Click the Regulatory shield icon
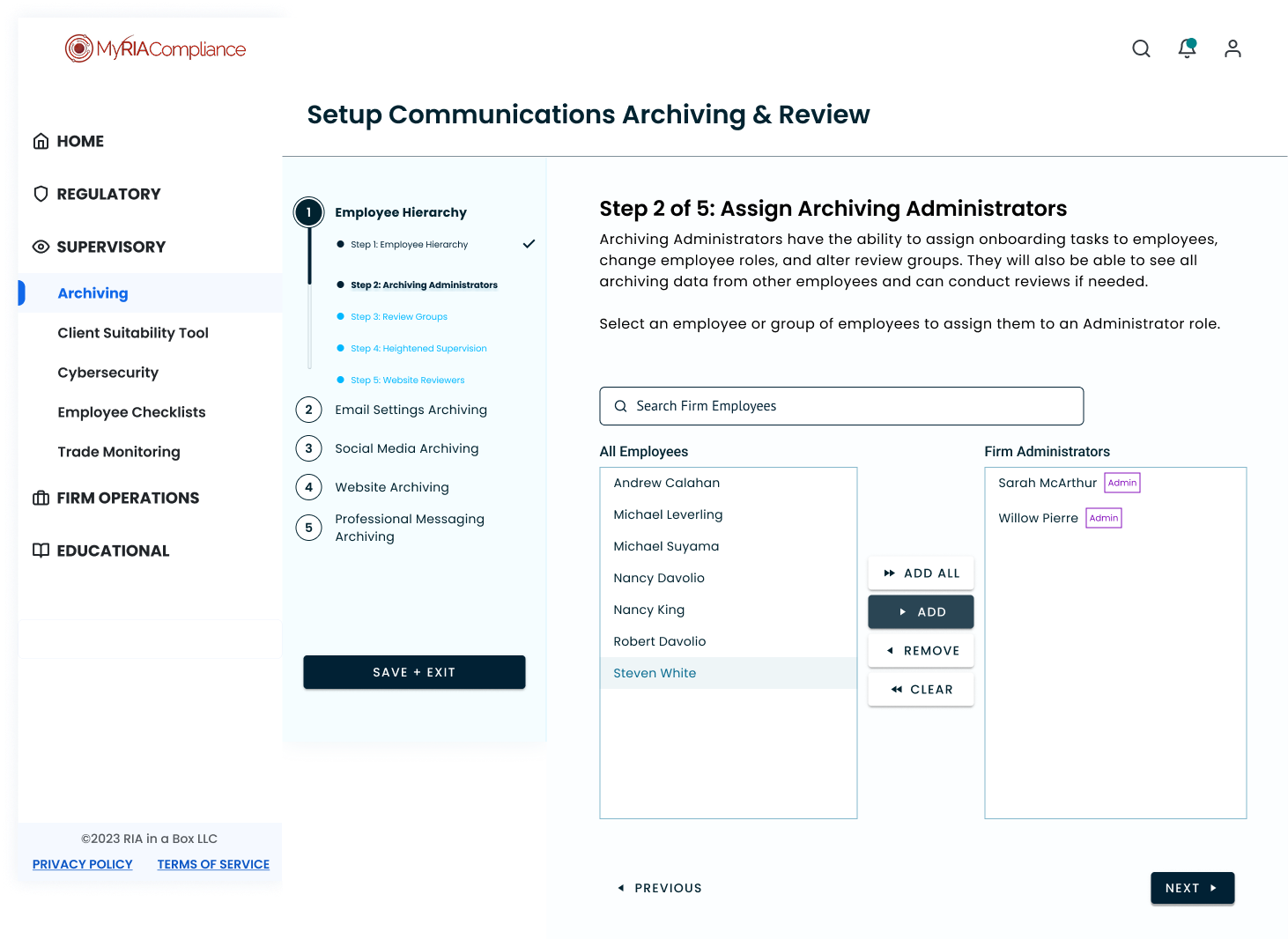This screenshot has height=939, width=1288. point(41,194)
